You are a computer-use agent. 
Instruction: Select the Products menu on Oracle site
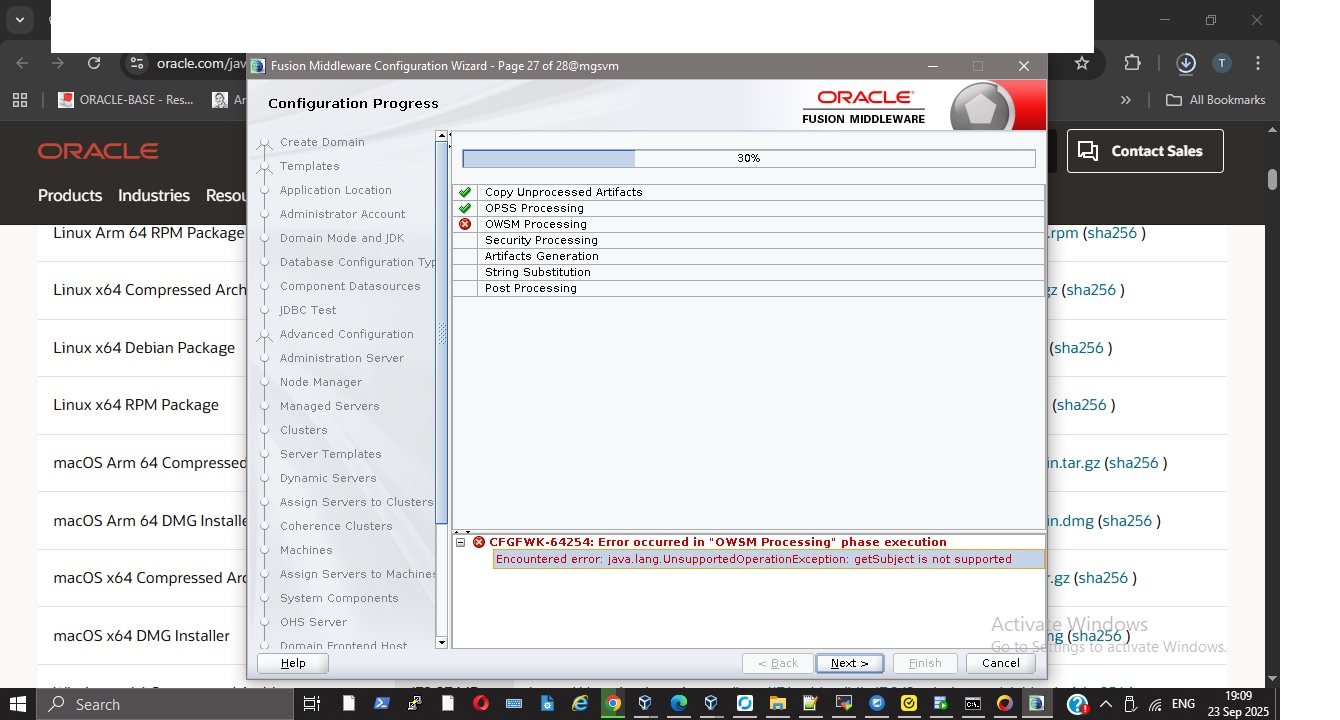pyautogui.click(x=70, y=195)
